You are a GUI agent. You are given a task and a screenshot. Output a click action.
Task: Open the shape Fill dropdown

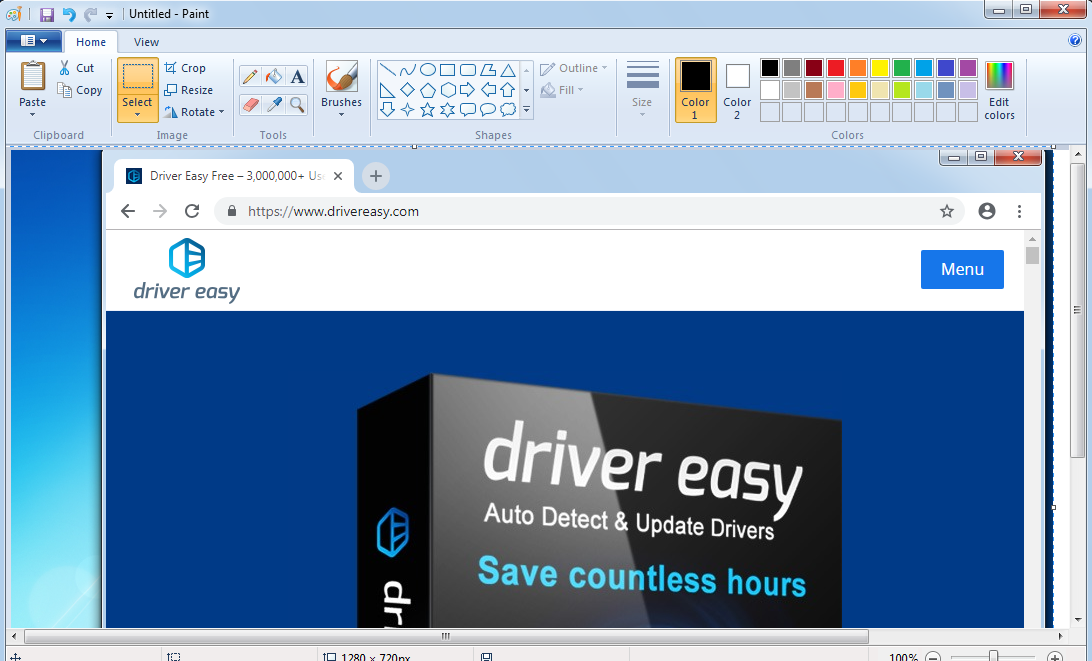point(562,90)
